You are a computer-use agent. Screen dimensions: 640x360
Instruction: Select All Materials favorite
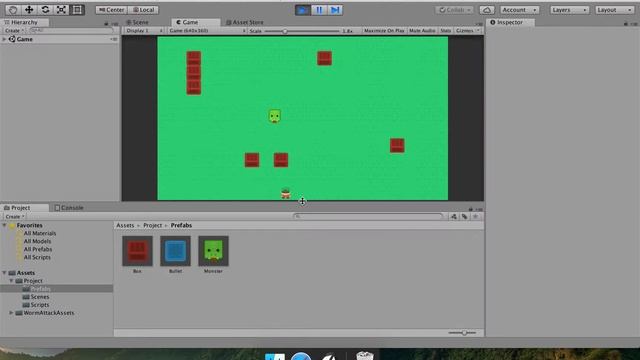pos(40,233)
